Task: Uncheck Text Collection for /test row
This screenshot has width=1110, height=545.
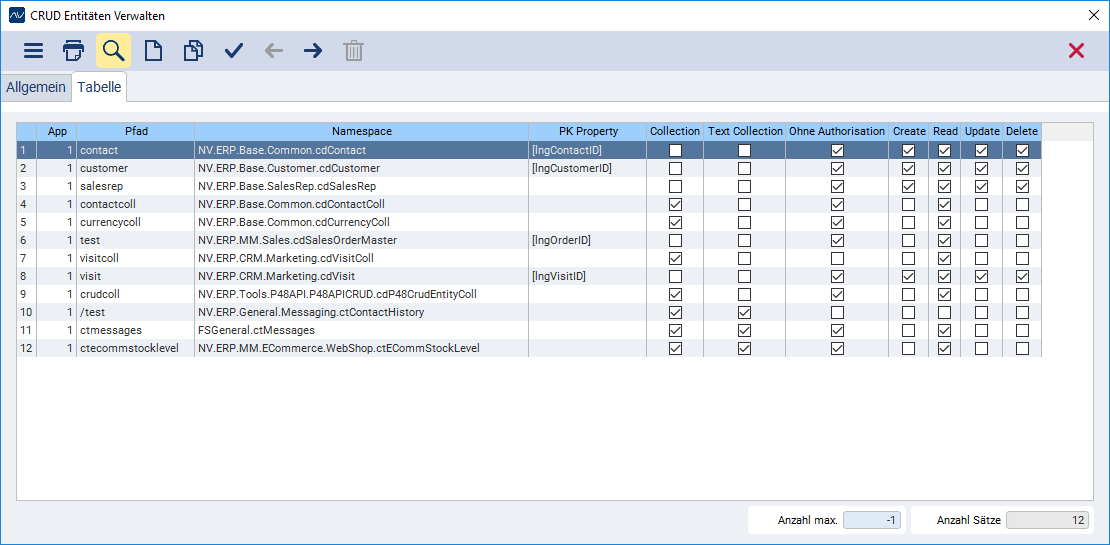Action: click(x=745, y=312)
